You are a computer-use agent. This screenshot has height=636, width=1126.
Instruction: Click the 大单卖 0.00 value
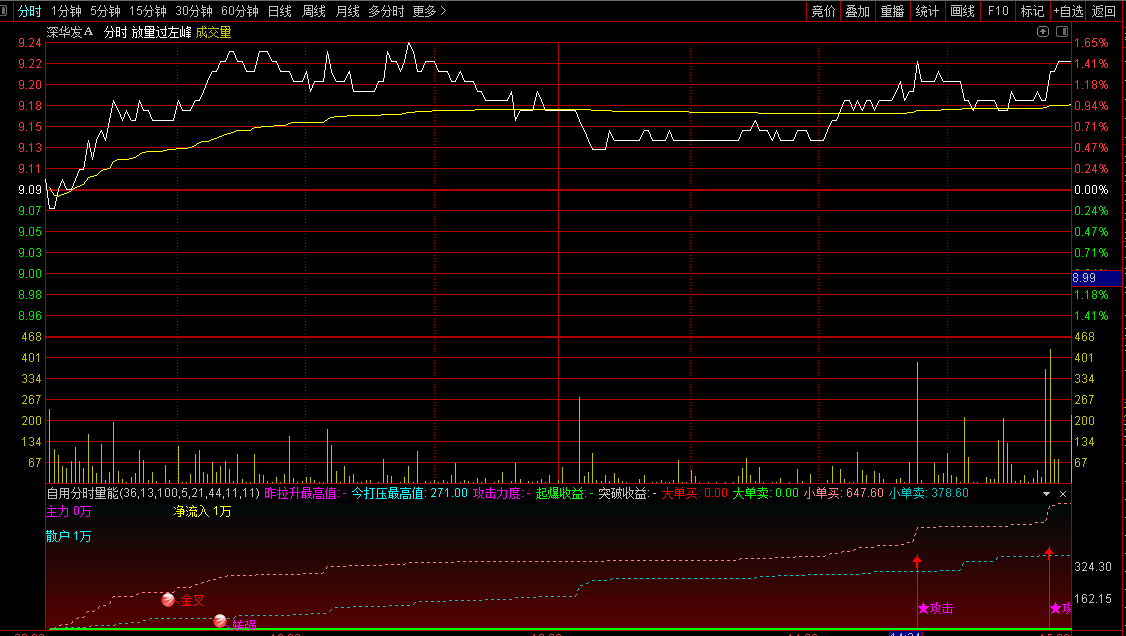click(x=766, y=494)
